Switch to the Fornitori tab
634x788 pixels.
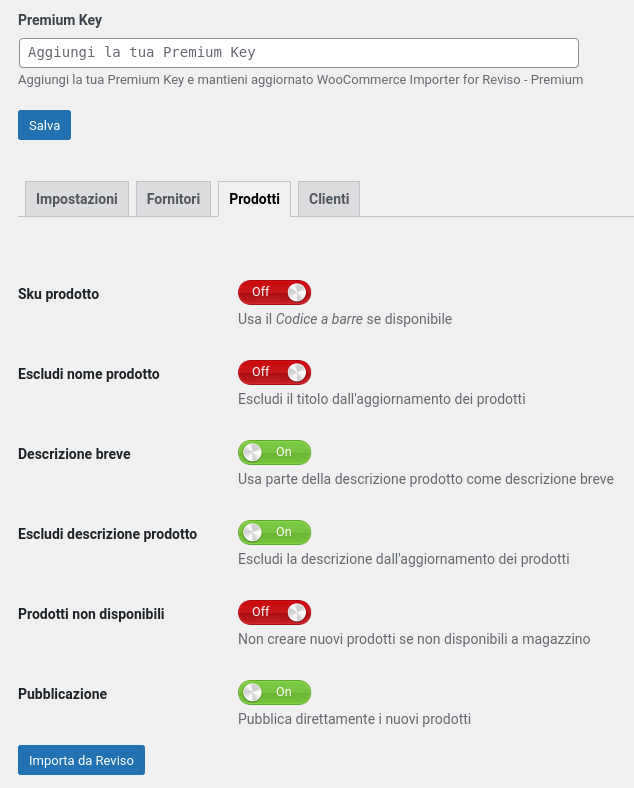pyautogui.click(x=173, y=199)
